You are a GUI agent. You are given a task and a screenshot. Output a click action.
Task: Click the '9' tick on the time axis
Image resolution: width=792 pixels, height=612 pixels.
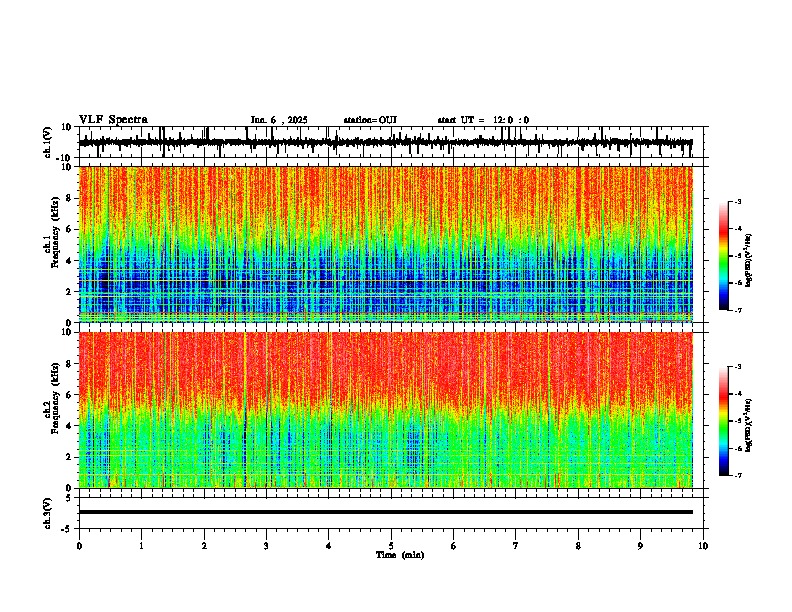pos(640,546)
